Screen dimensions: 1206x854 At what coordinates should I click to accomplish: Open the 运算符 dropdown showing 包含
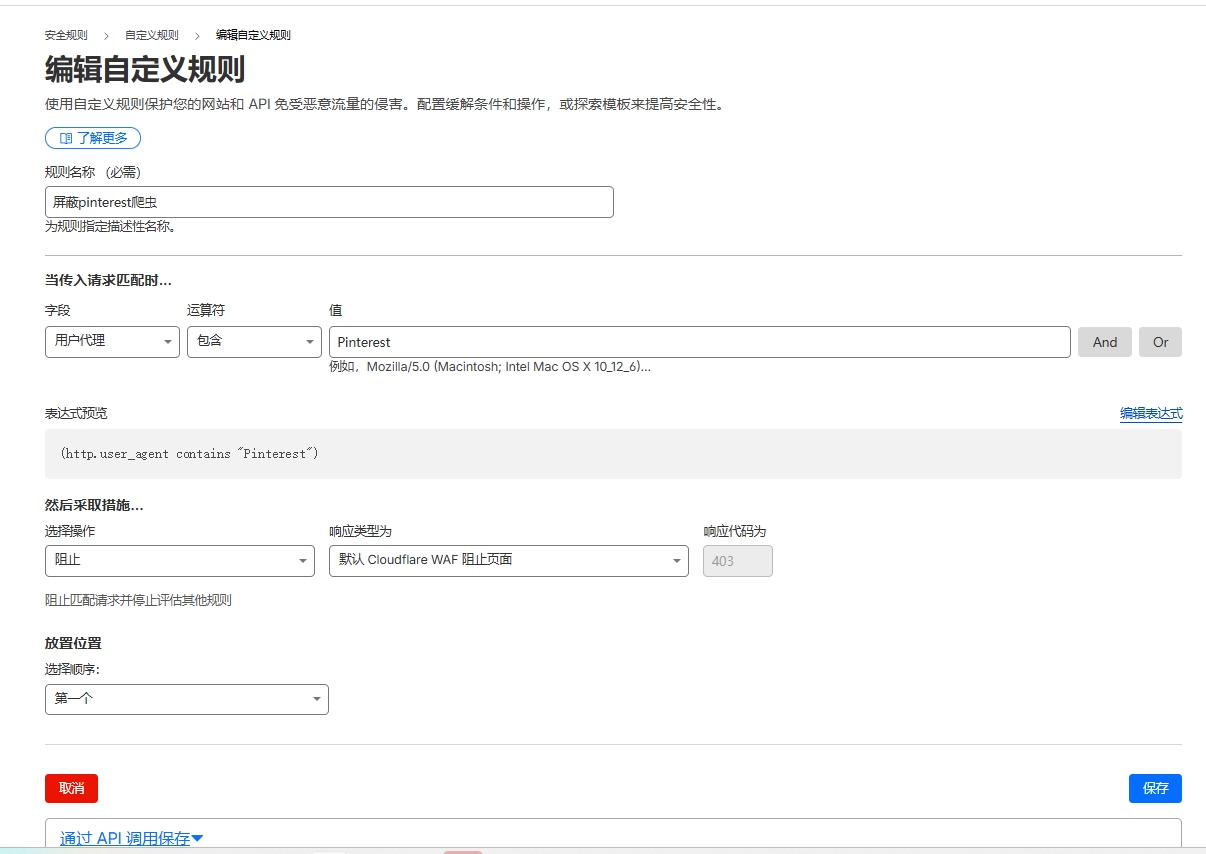point(254,342)
